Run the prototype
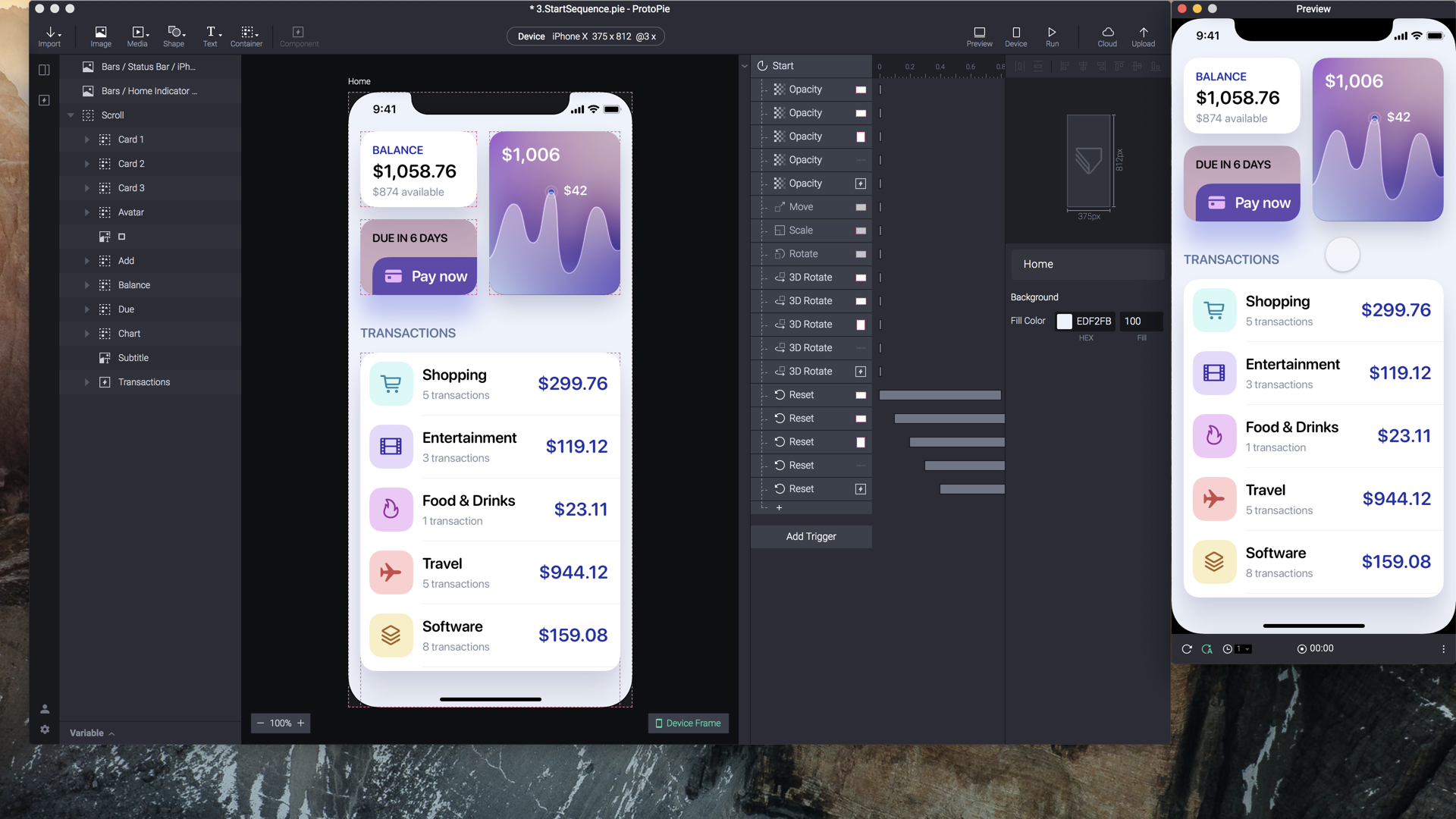 coord(1051,36)
